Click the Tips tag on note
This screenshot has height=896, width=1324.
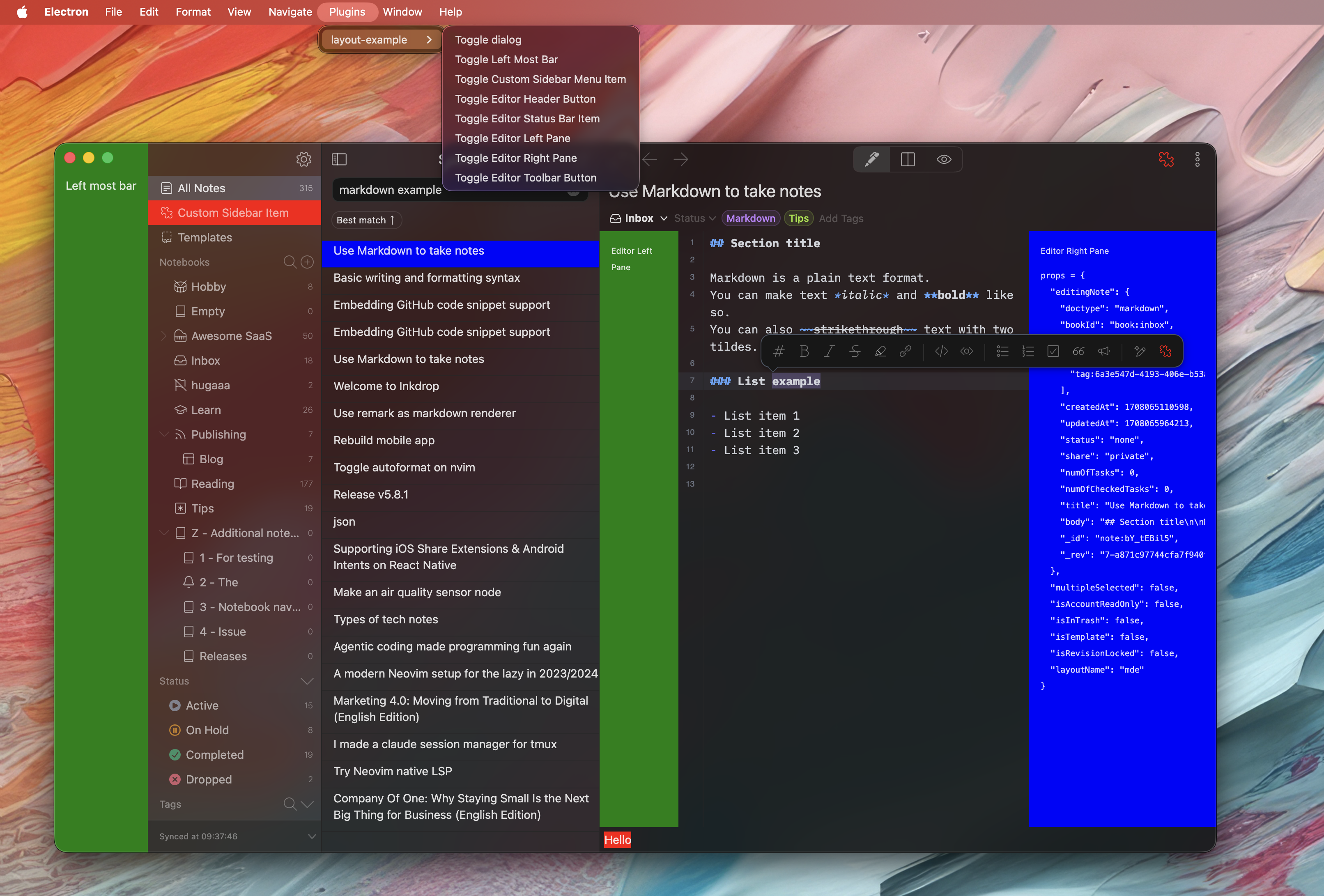coord(798,218)
